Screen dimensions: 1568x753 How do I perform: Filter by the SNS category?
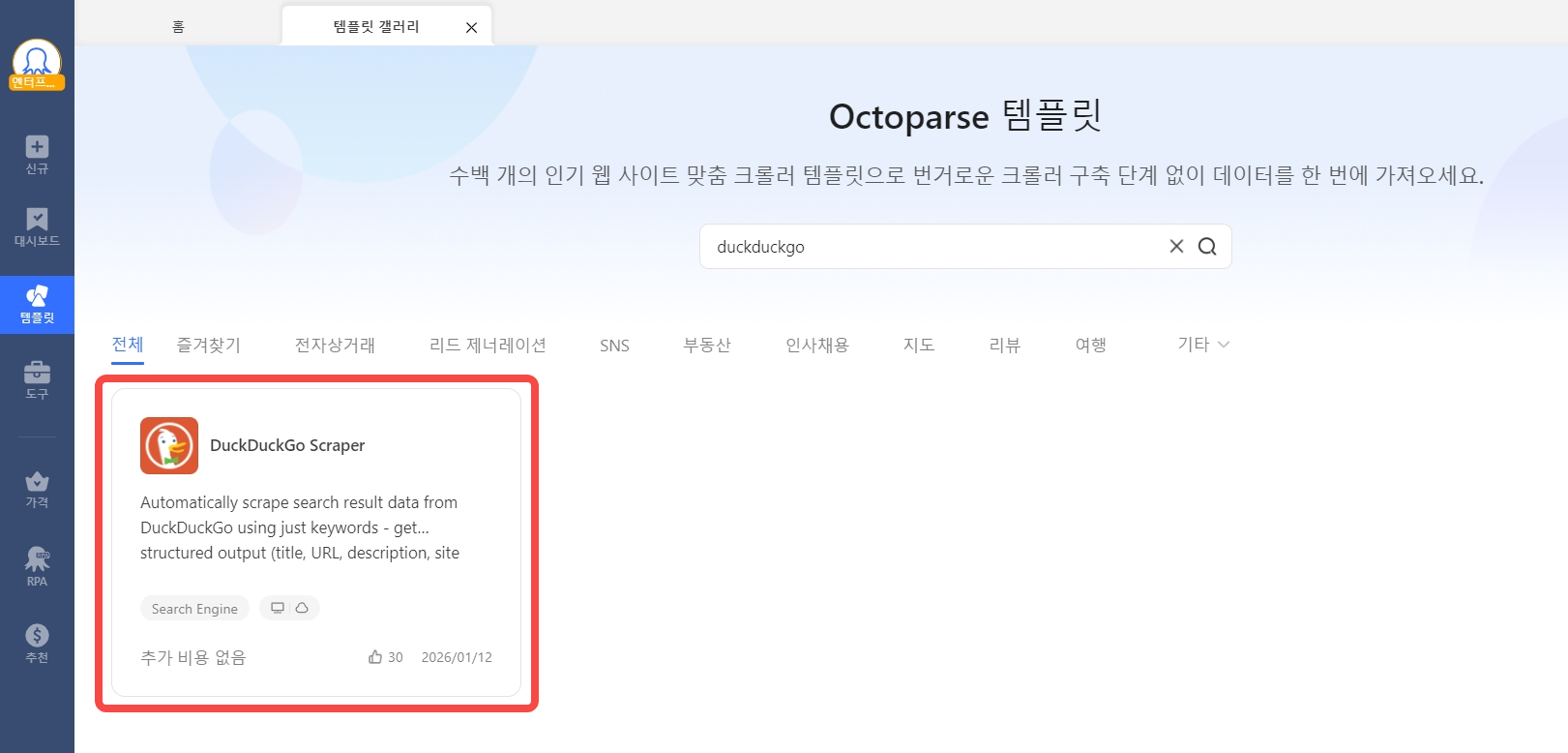click(x=614, y=346)
